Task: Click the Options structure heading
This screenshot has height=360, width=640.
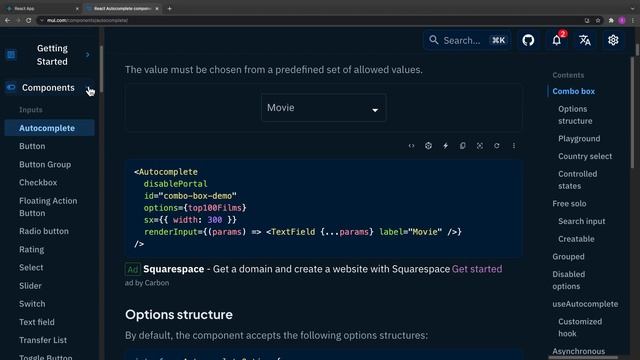Action: point(179,315)
